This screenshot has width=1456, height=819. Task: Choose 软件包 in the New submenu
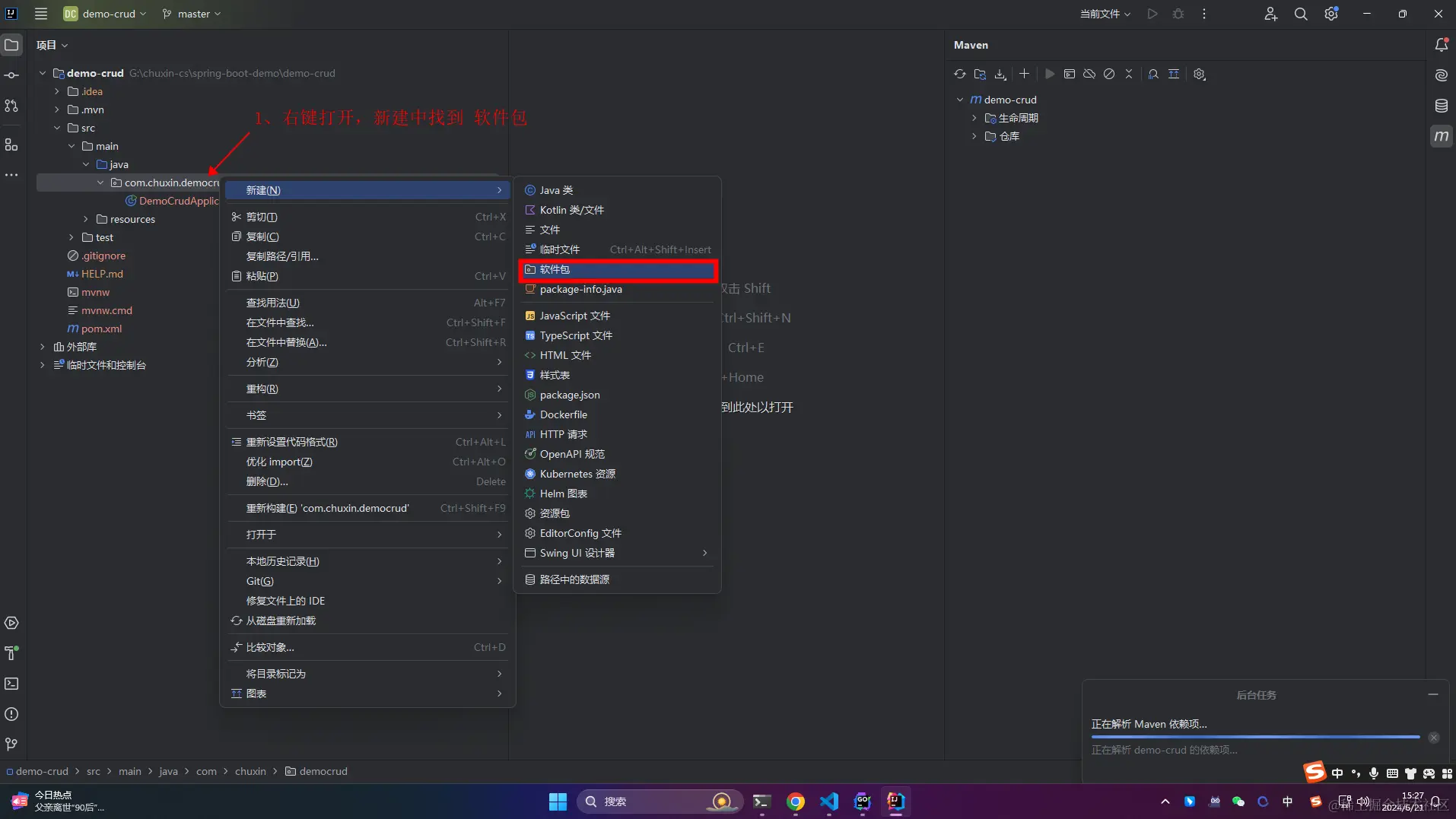coord(618,269)
